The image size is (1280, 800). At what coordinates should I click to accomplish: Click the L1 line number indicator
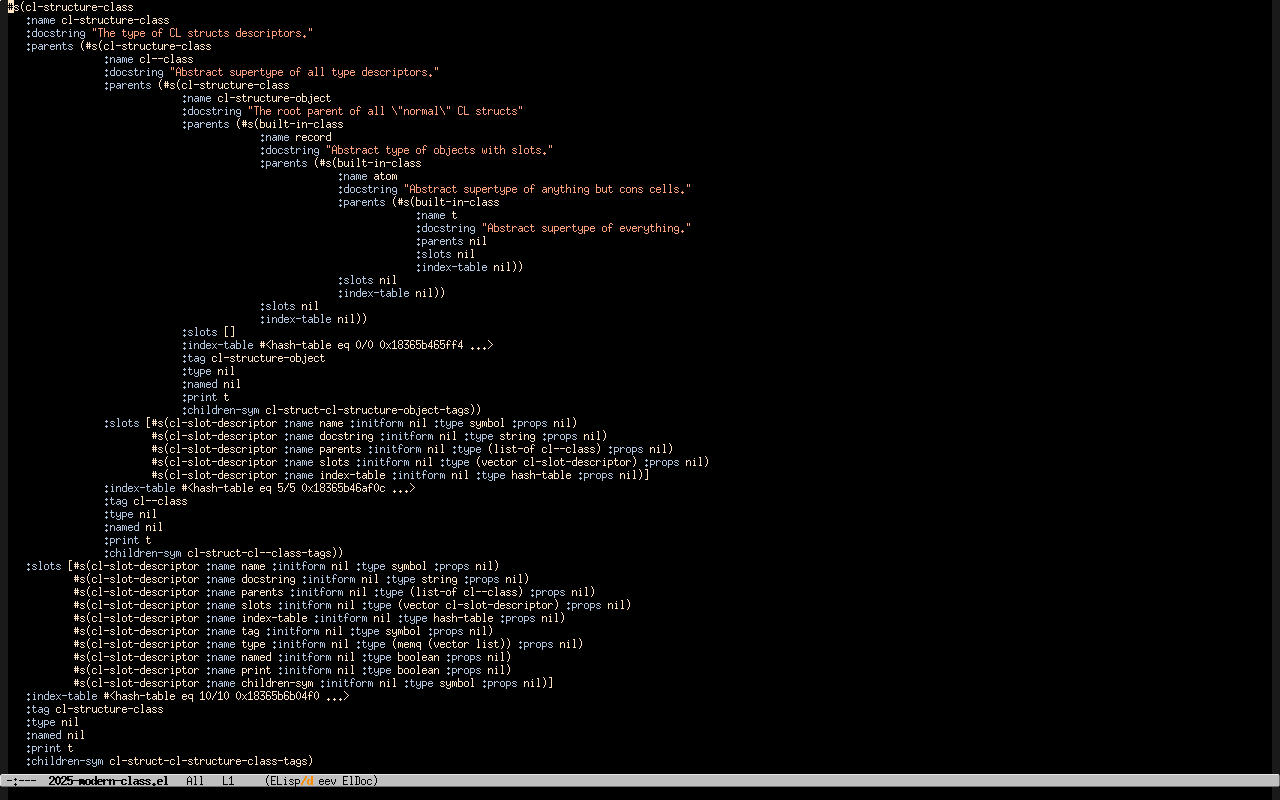click(228, 781)
